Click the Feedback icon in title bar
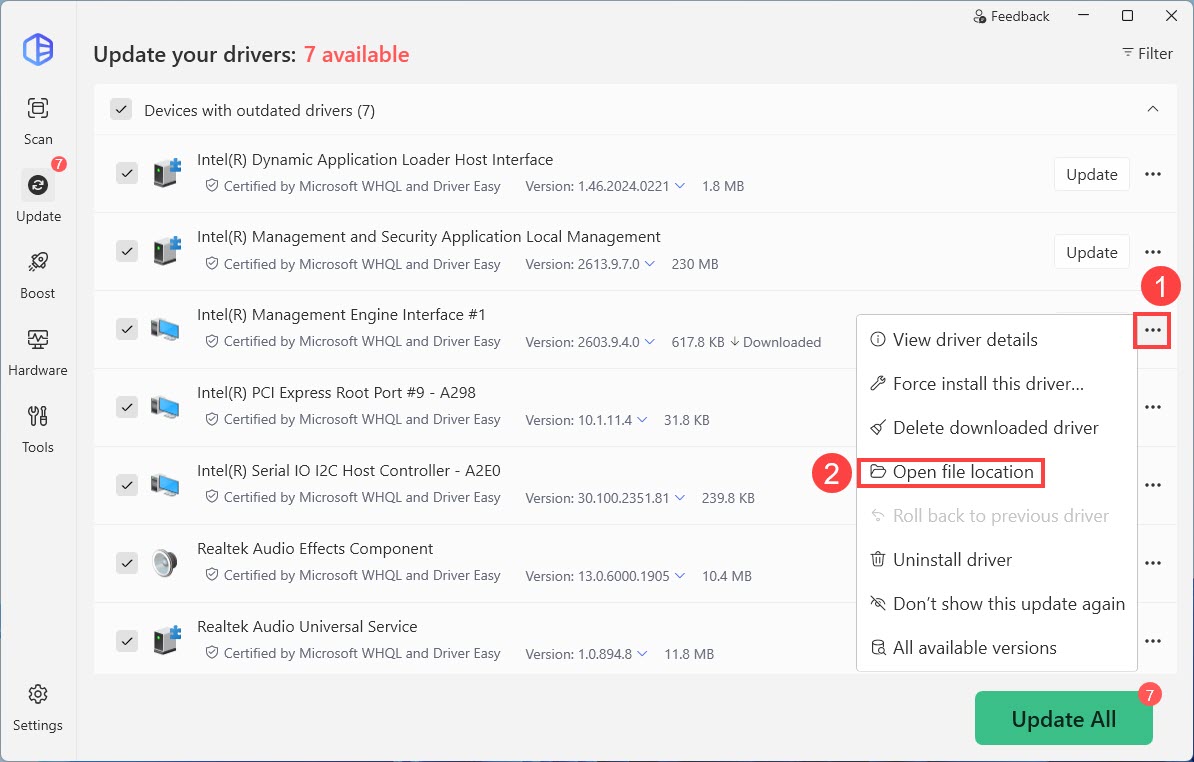 [980, 16]
